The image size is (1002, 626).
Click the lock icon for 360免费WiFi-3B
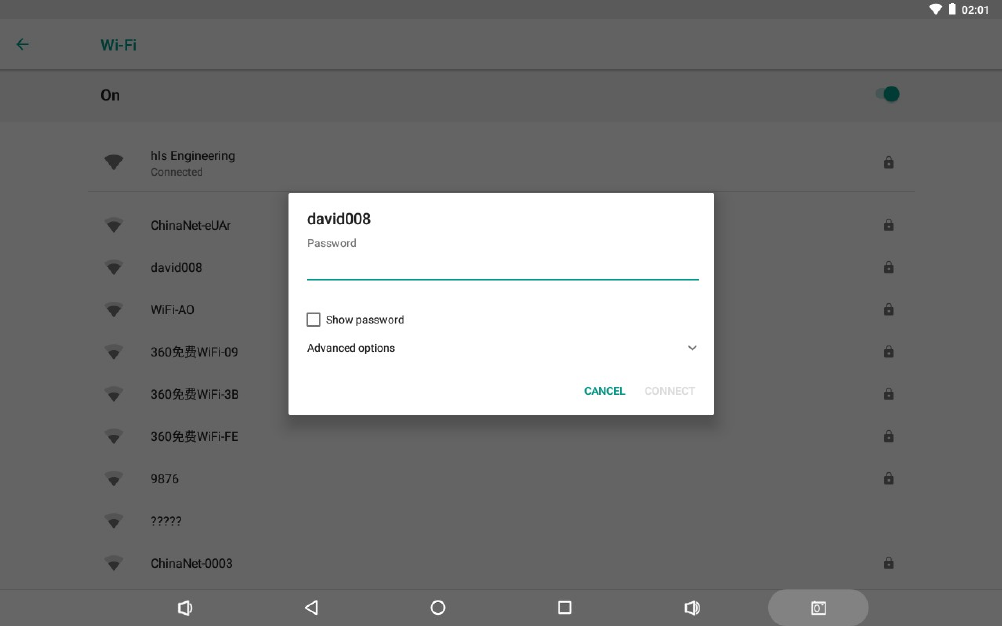tap(888, 394)
